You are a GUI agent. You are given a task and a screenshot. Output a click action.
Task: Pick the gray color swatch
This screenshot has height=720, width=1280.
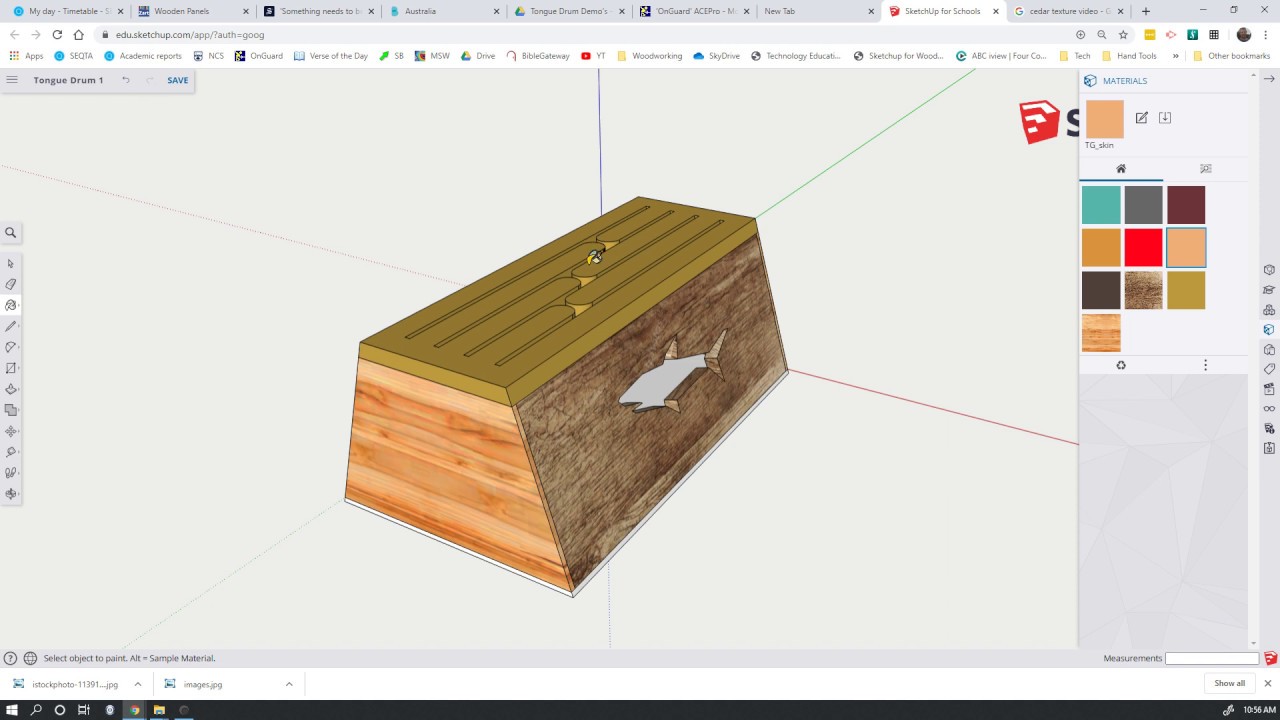(1143, 205)
